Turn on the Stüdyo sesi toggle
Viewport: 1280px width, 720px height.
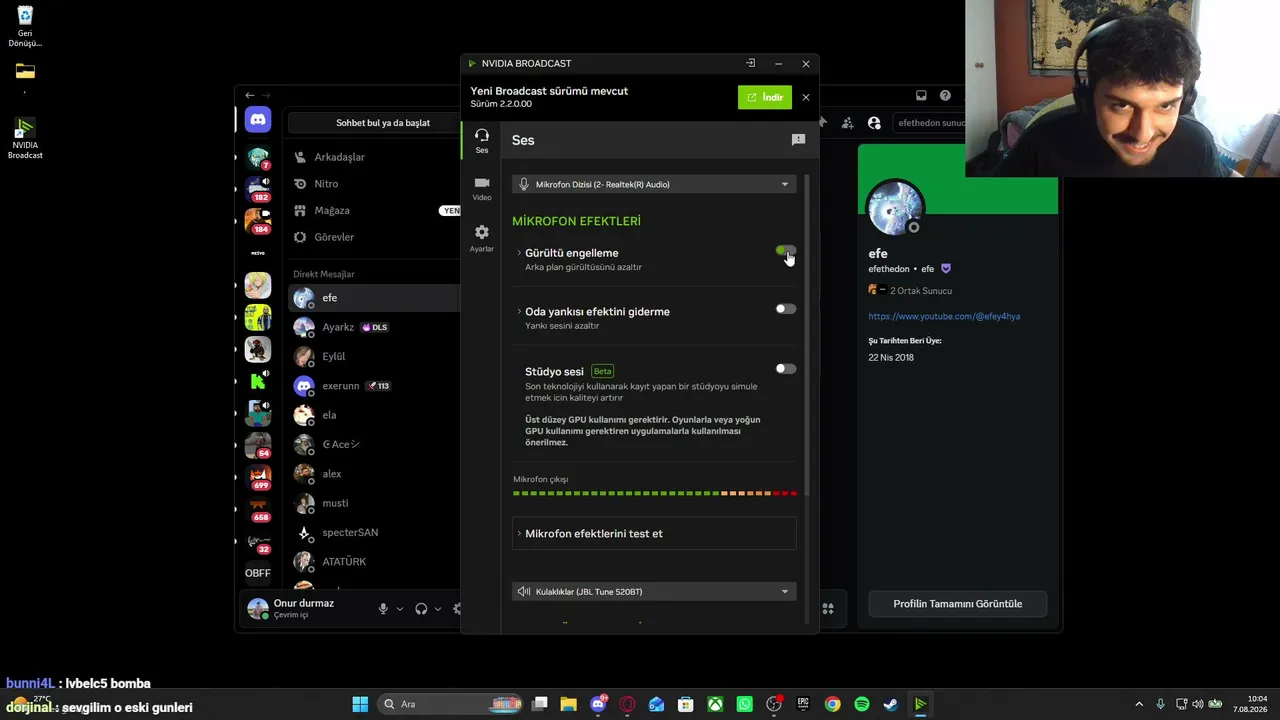pos(786,369)
